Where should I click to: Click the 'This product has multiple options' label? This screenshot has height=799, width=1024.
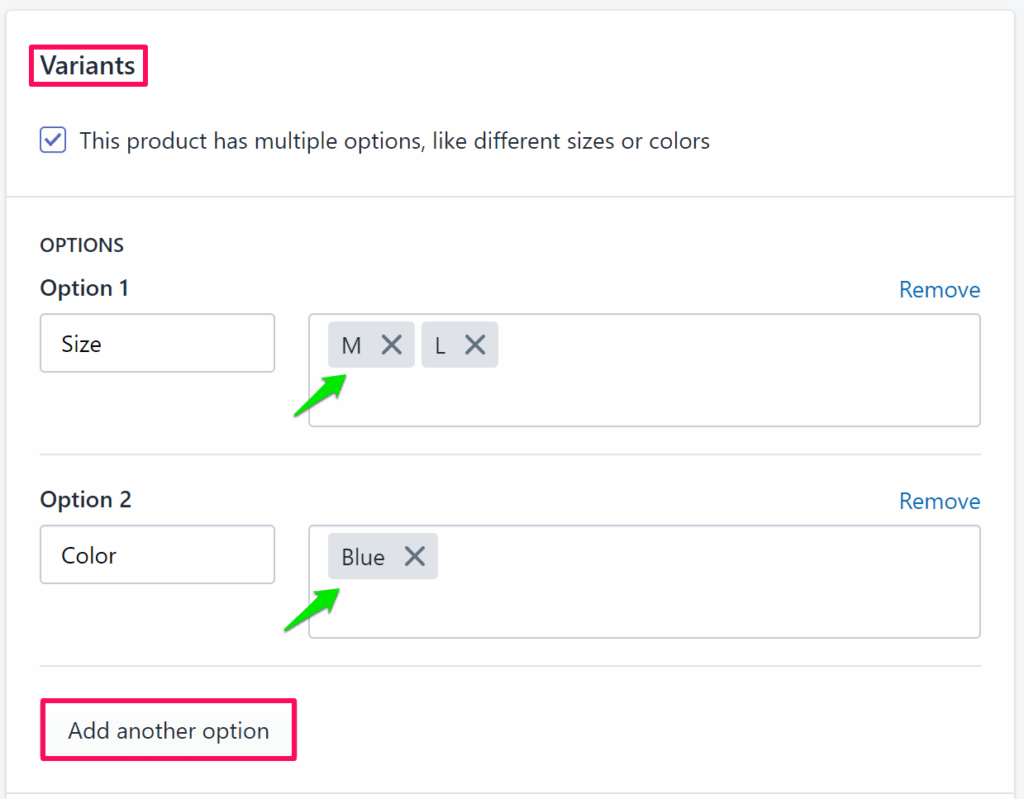tap(394, 141)
